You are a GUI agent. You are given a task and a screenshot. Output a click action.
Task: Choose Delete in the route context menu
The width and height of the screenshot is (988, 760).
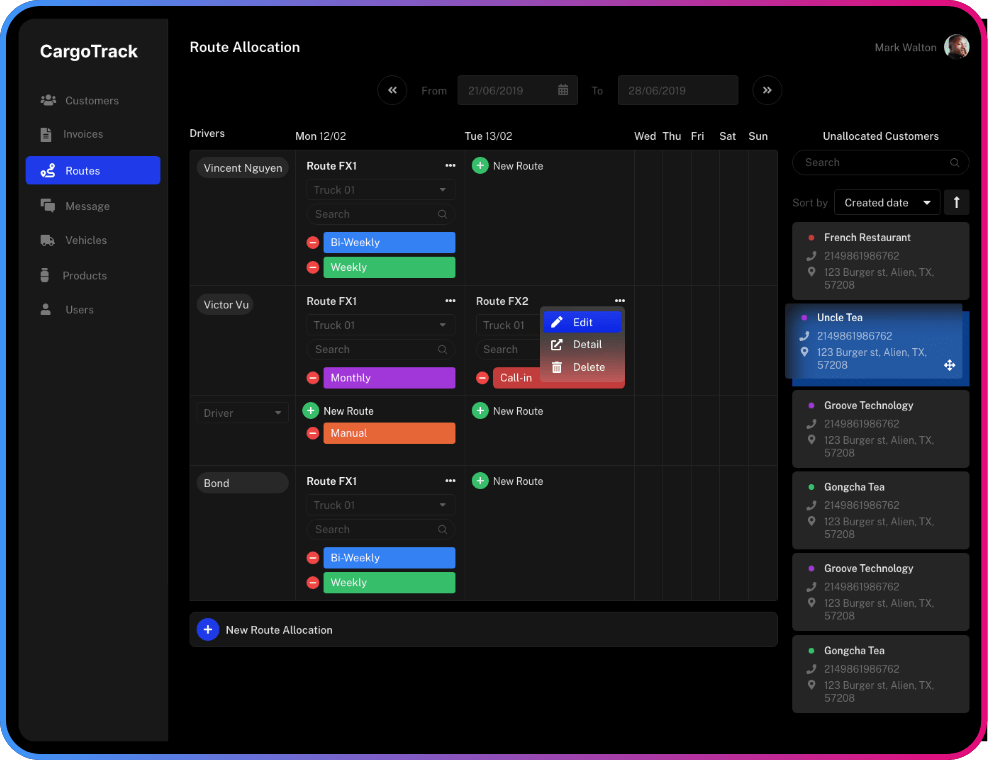click(587, 367)
